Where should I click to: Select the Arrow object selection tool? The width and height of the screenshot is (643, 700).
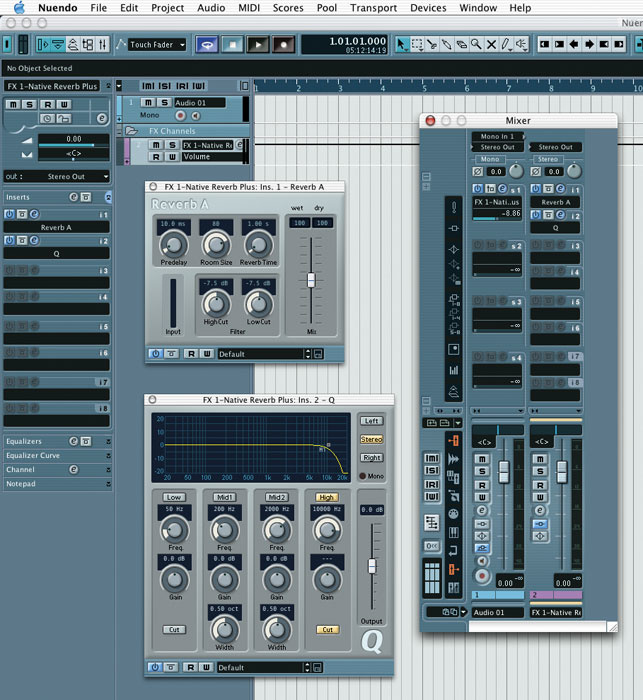coord(402,44)
